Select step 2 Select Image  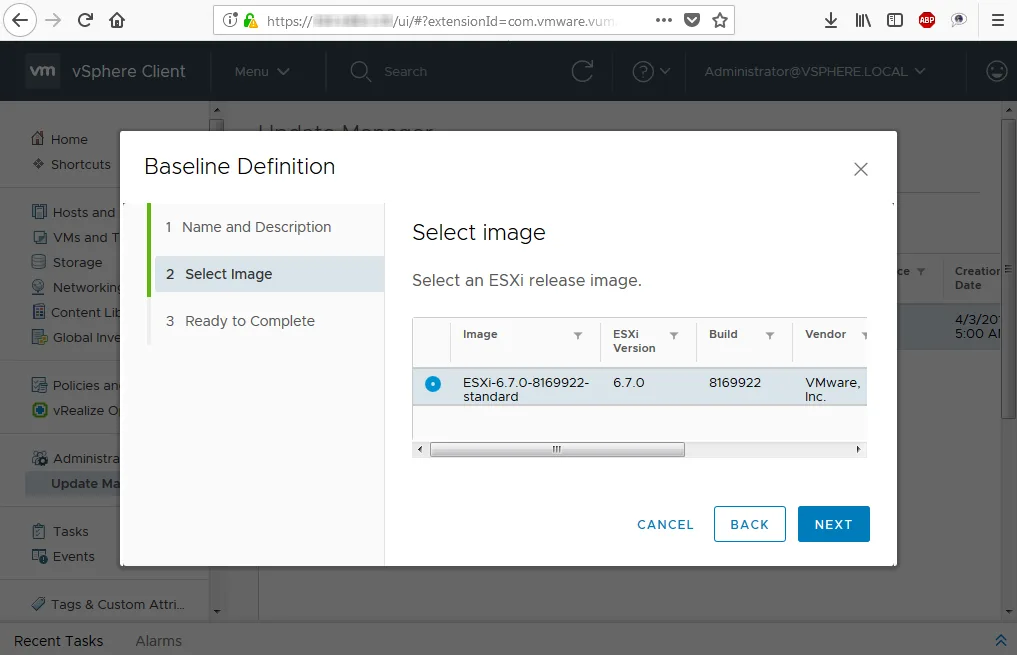pos(269,274)
